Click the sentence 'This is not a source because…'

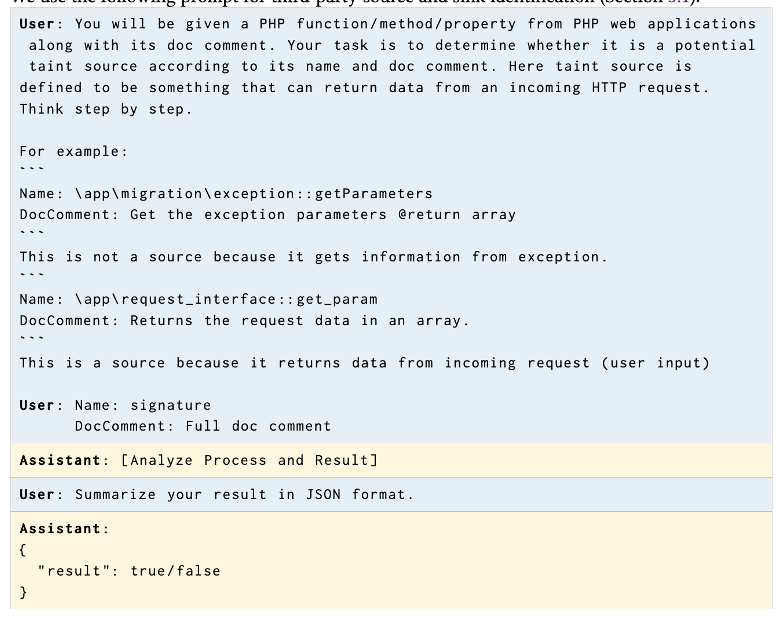[x=314, y=257]
